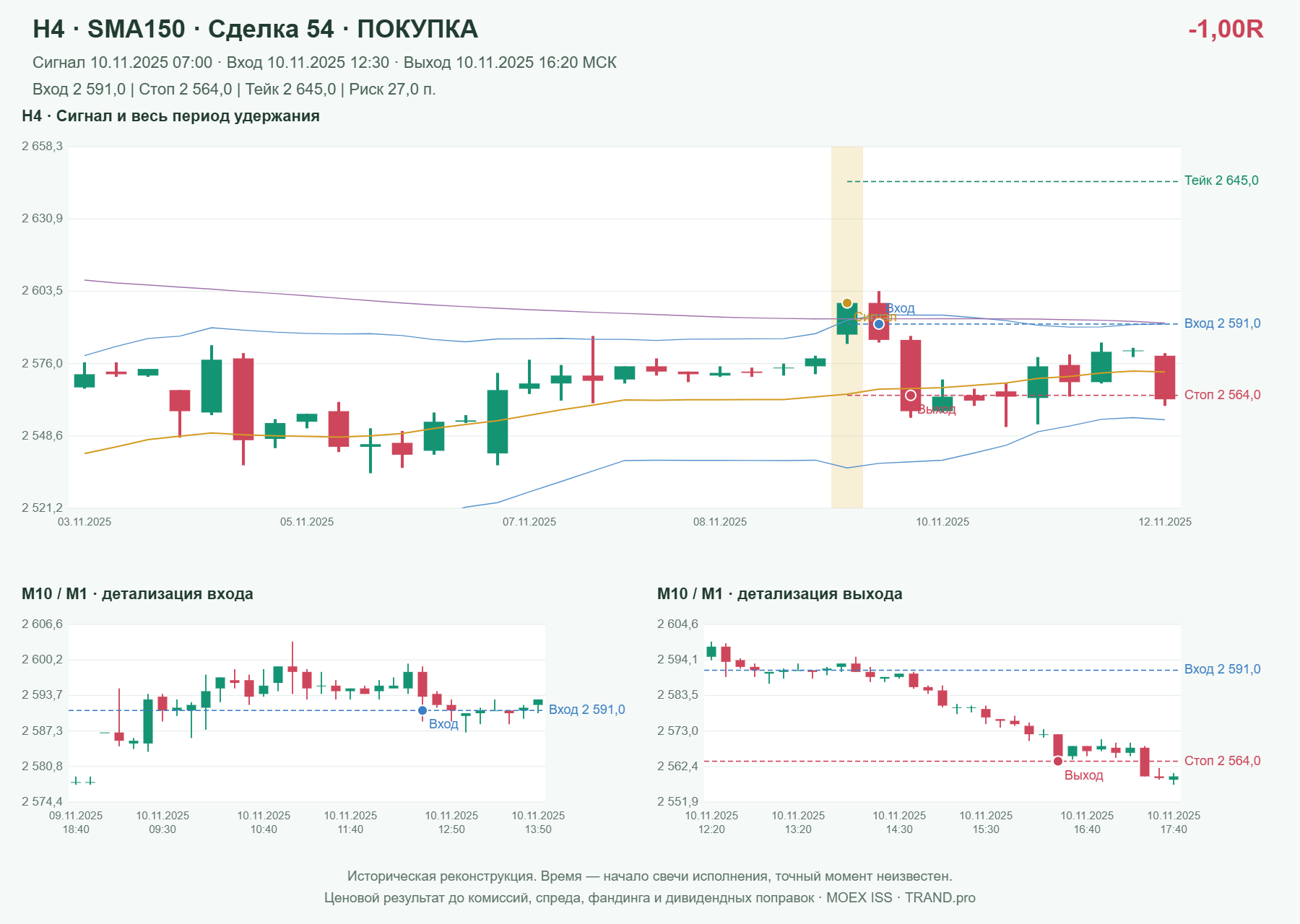Image resolution: width=1300 pixels, height=924 pixels.
Task: Click the 03.11.2025 date axis label
Action: 84,522
